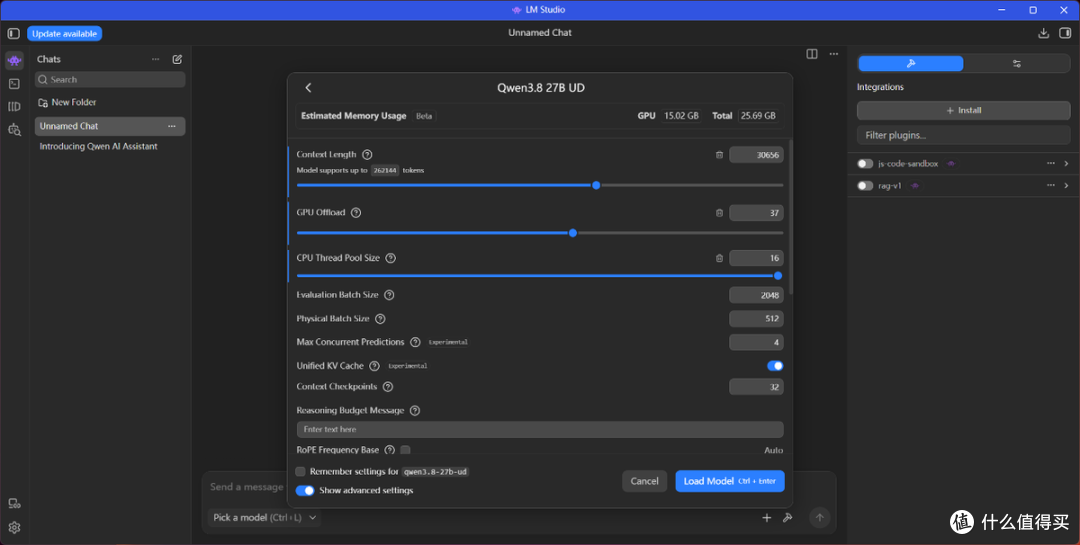This screenshot has height=545, width=1080.
Task: Click the chats Search field
Action: click(x=110, y=80)
